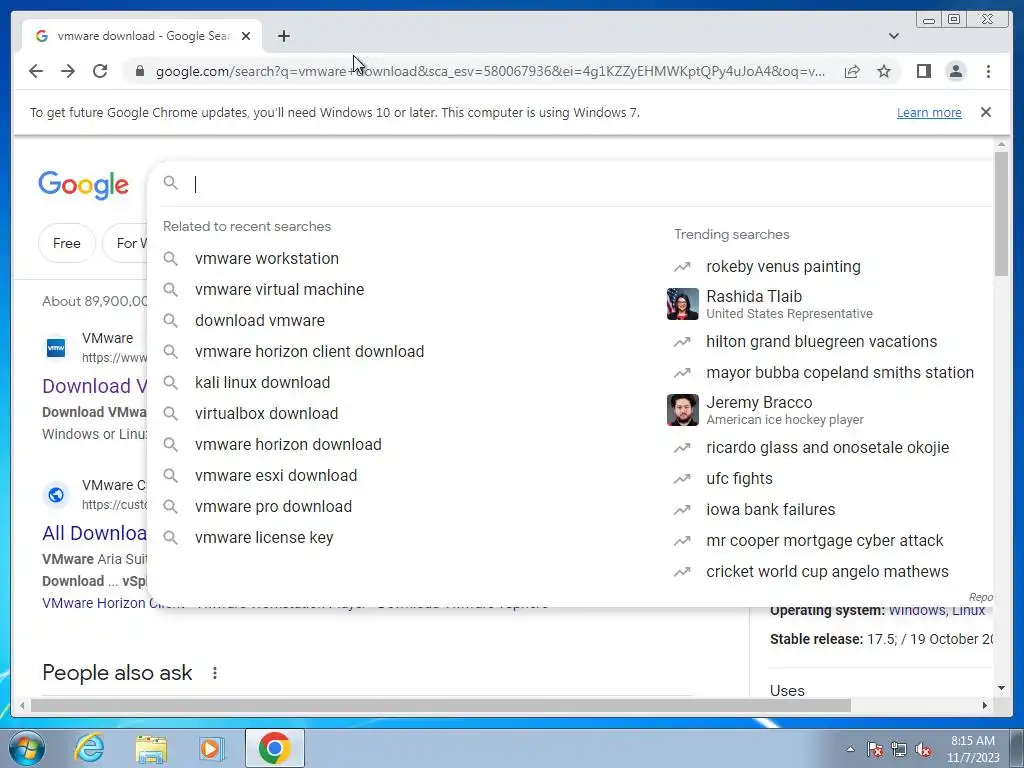Open the All Downloads result link

94,533
